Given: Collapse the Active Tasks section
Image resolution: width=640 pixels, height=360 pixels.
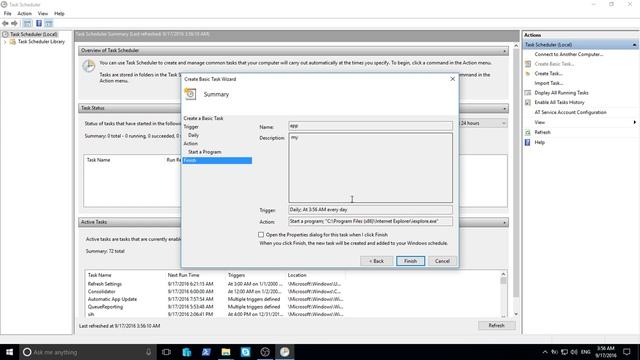Looking at the screenshot, I should (x=504, y=222).
